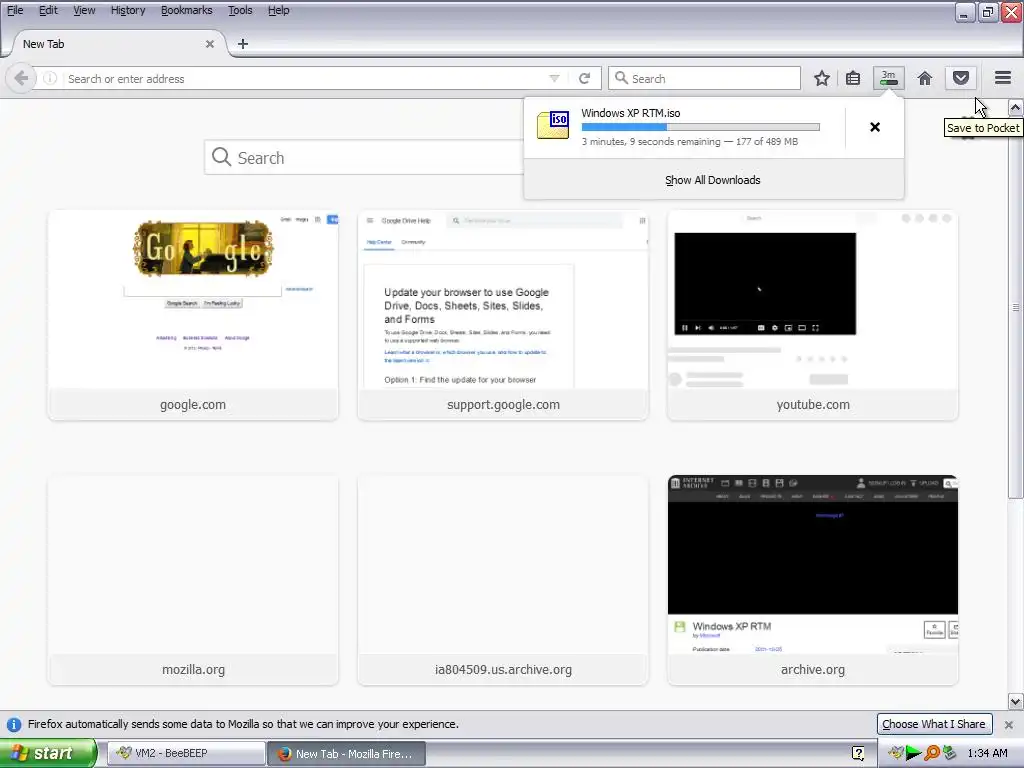This screenshot has width=1024, height=768.
Task: Click the Back arrow button
Action: click(21, 79)
